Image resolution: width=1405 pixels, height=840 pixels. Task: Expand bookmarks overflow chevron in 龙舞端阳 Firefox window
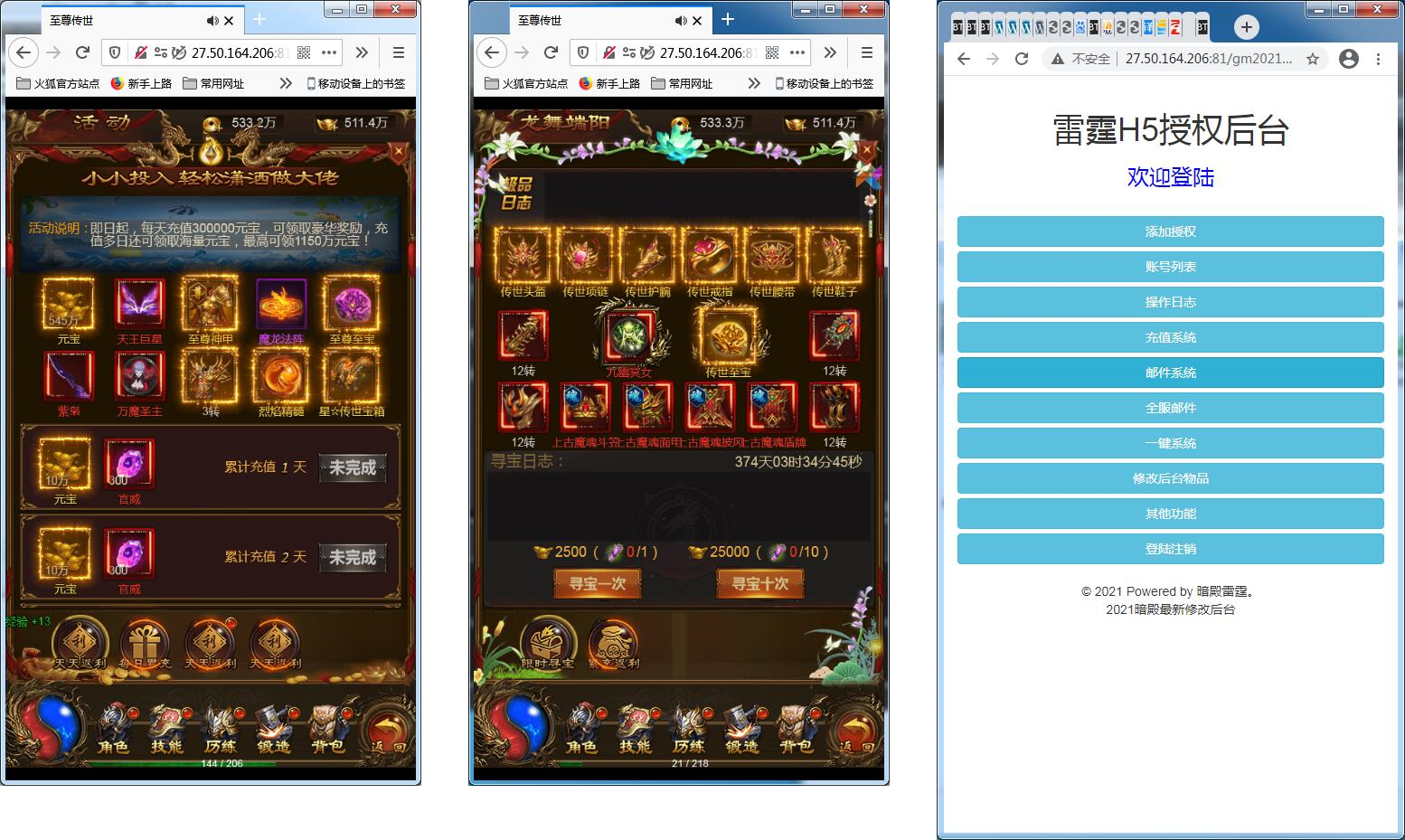pos(754,83)
